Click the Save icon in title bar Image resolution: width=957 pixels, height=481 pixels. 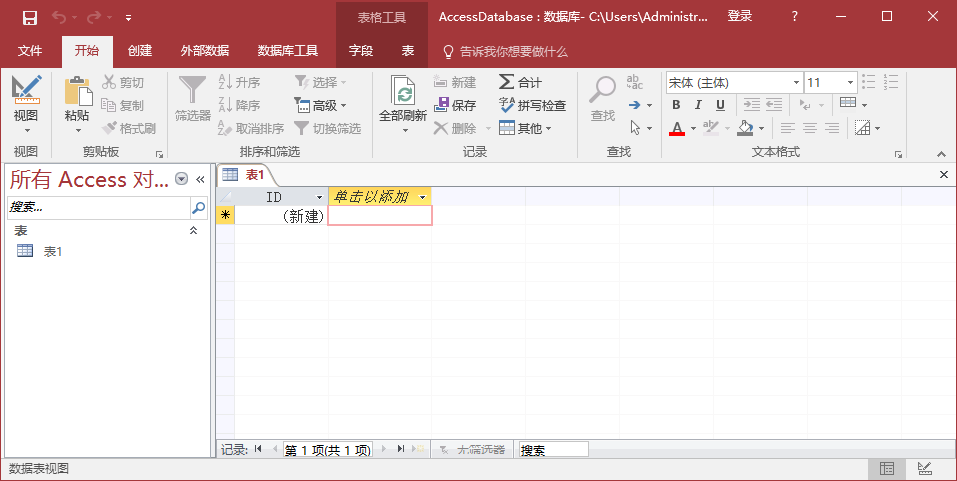[29, 17]
